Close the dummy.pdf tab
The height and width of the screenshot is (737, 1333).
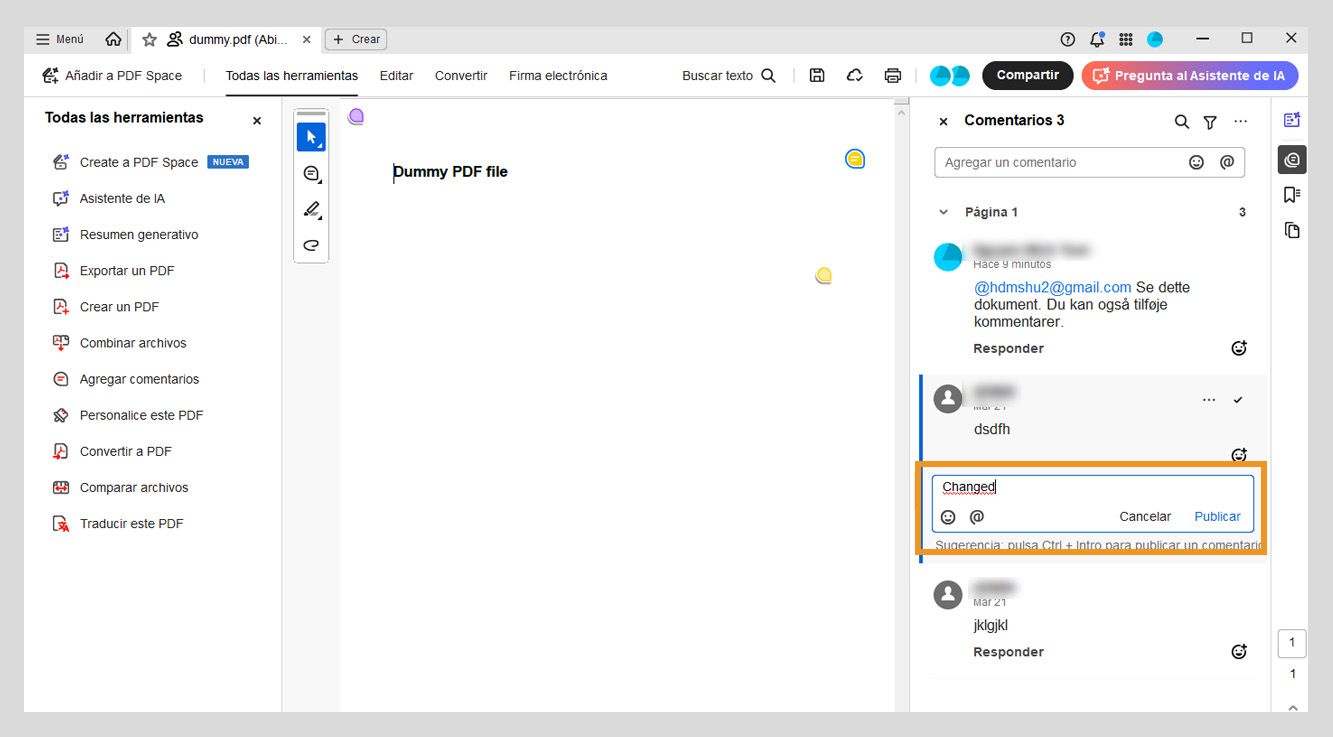(307, 40)
